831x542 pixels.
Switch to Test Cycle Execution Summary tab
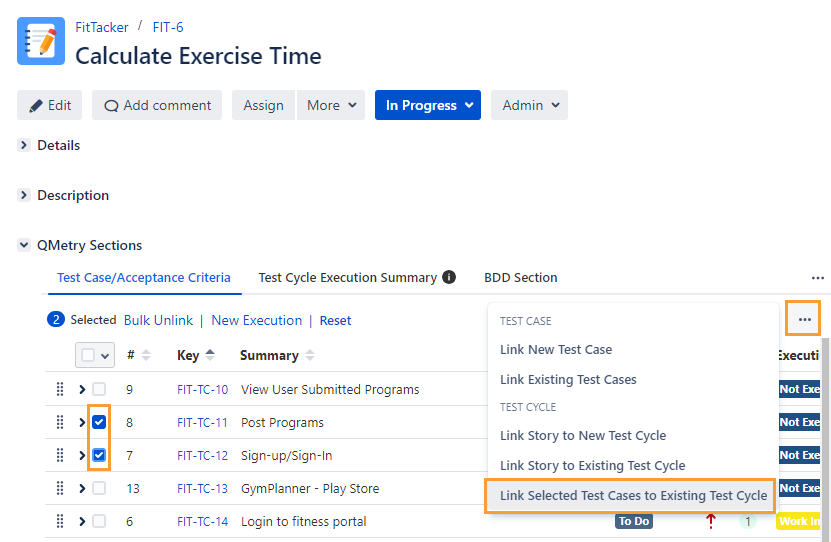(348, 278)
